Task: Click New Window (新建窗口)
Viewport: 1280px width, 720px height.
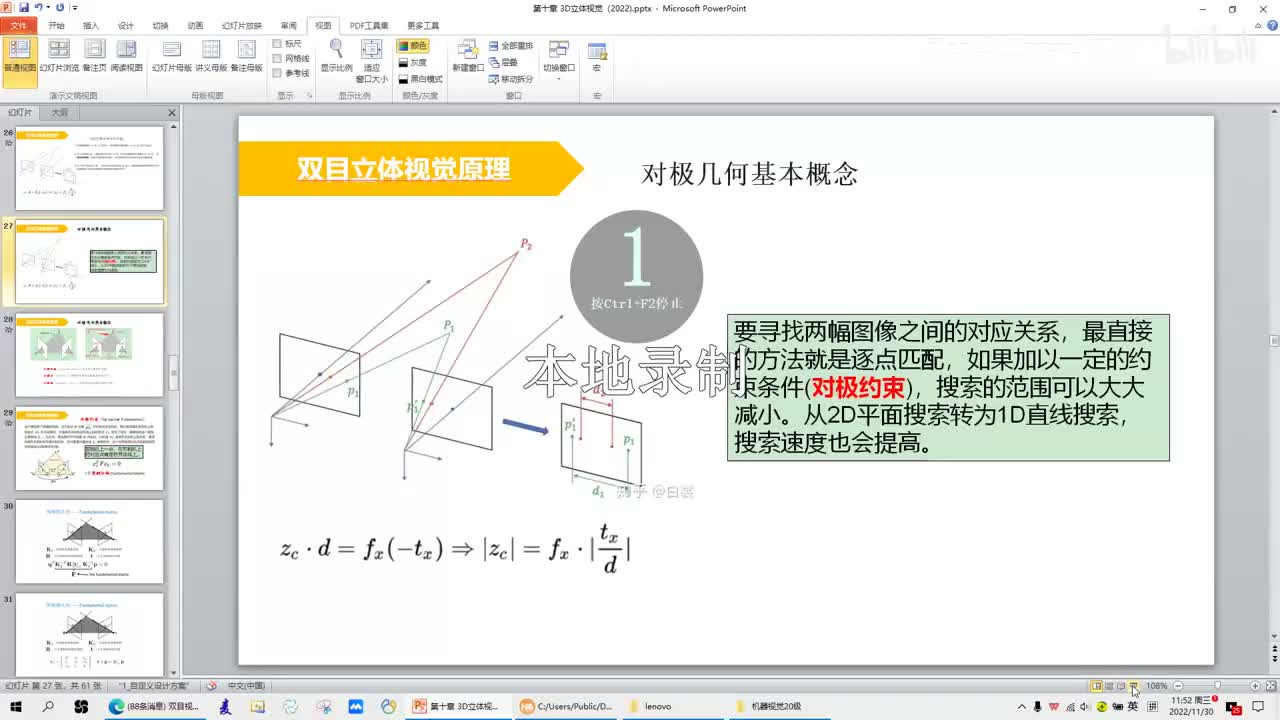Action: (467, 56)
